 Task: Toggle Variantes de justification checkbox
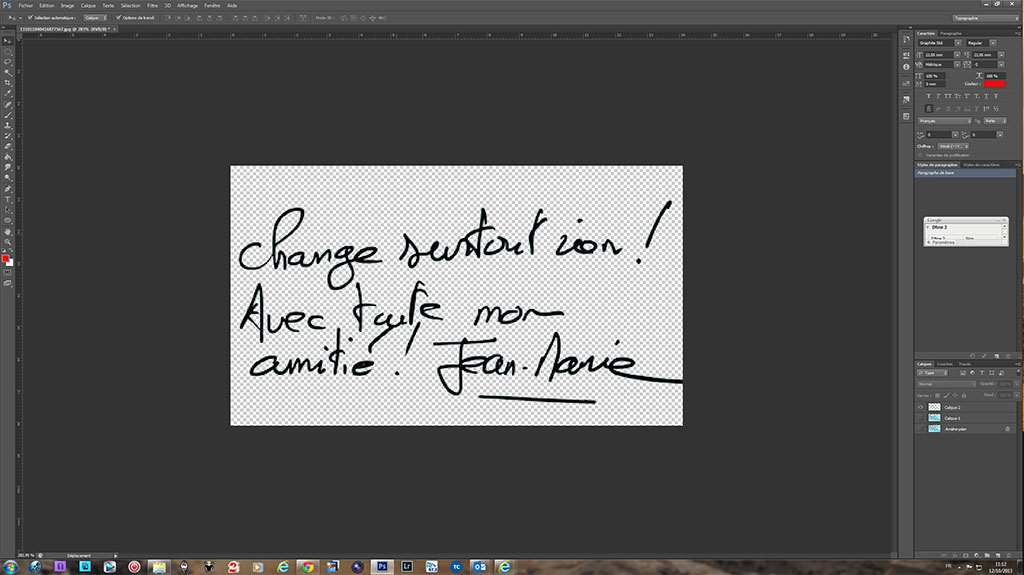pos(920,155)
